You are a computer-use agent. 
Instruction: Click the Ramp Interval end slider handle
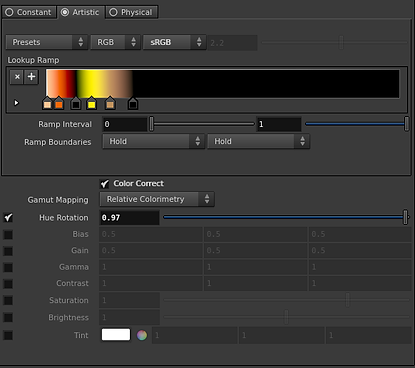tap(406, 124)
